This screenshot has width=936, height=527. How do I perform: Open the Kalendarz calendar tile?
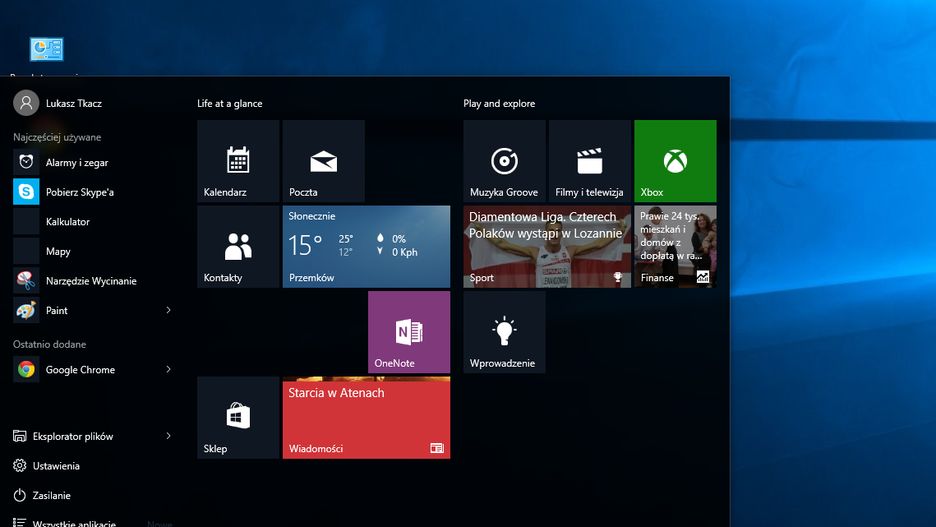point(238,161)
